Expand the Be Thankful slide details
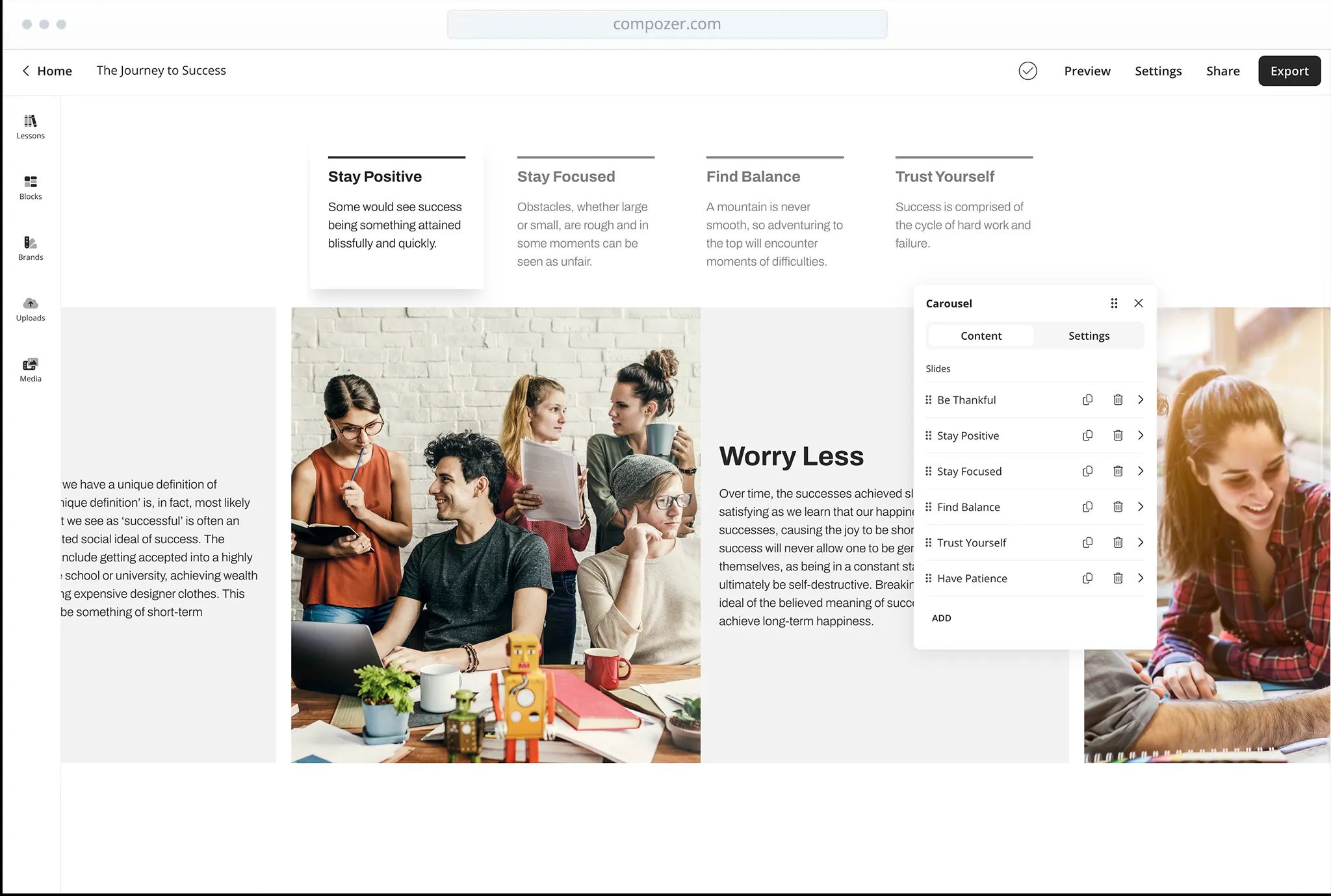The image size is (1331, 896). [1141, 400]
